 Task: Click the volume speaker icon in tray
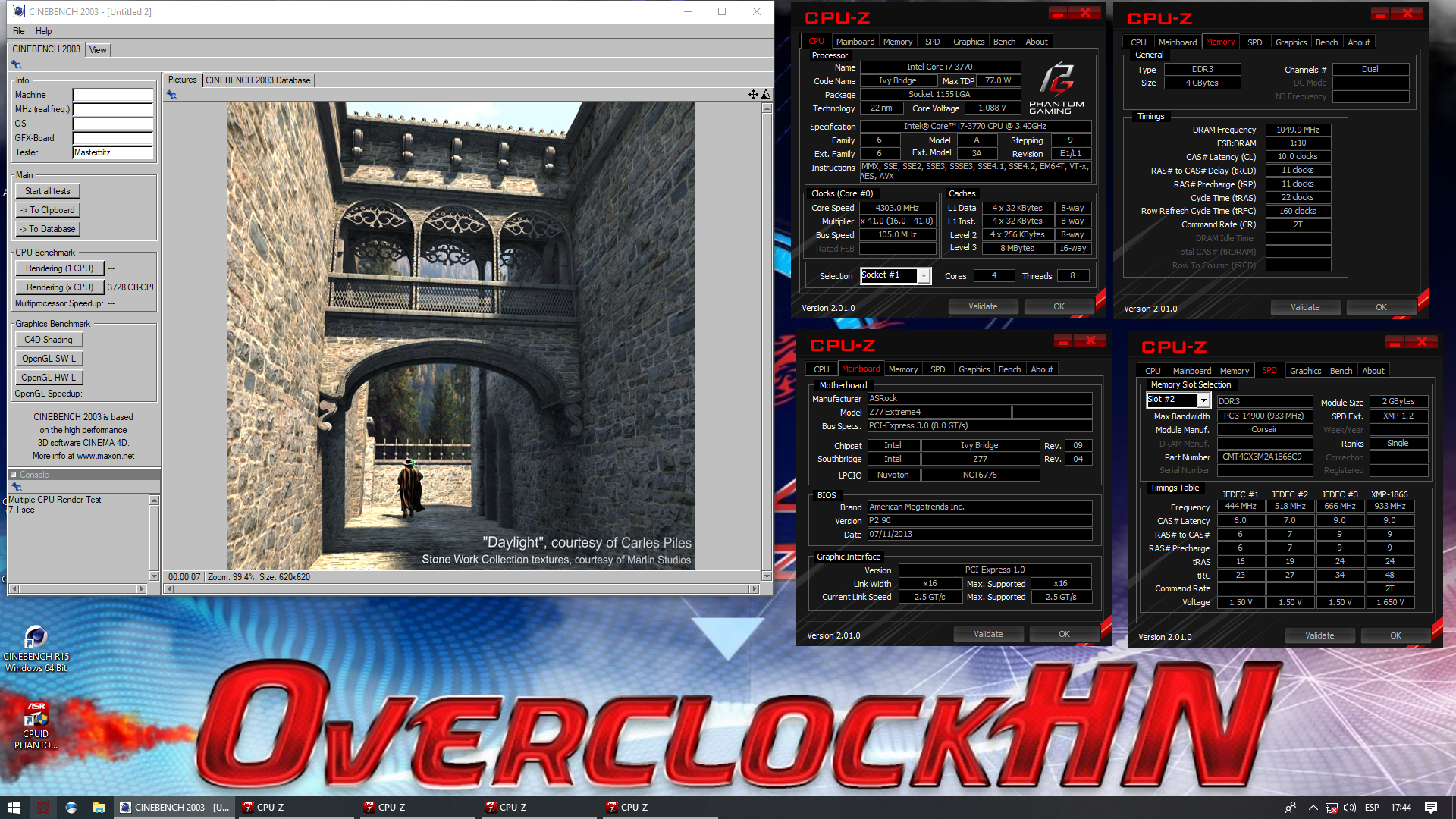pyautogui.click(x=1350, y=808)
